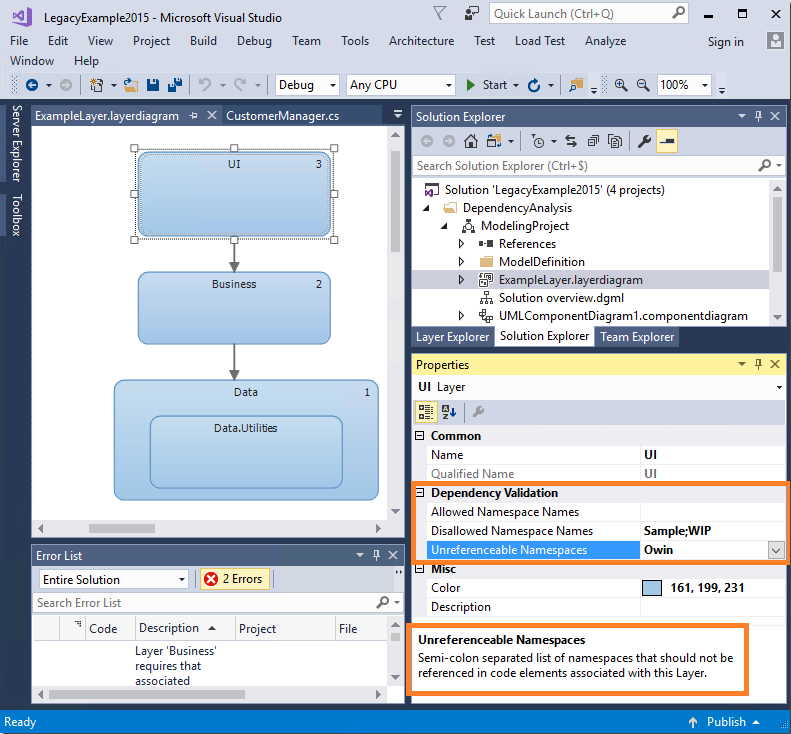Click the Color property swatch
The image size is (791, 734).
pyautogui.click(x=651, y=588)
